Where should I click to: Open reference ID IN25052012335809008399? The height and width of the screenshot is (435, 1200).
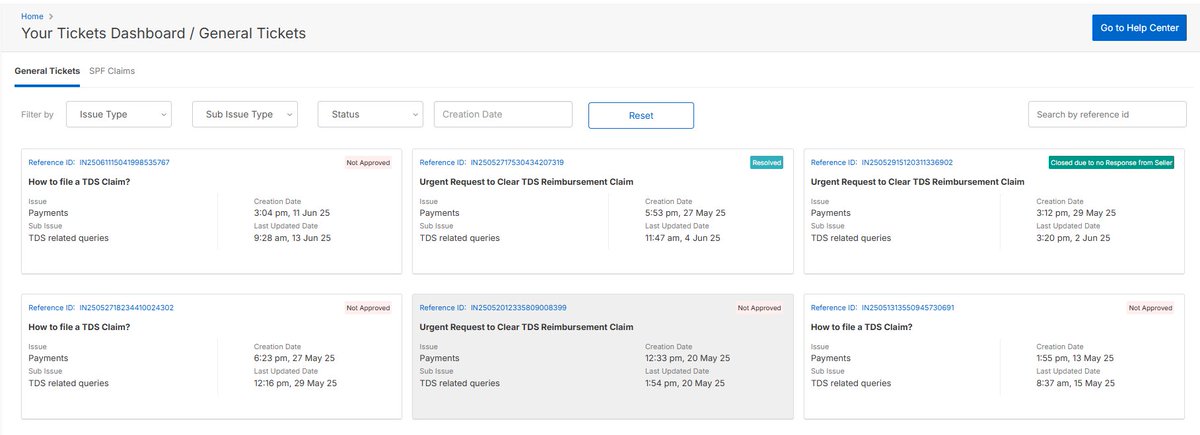click(x=518, y=308)
